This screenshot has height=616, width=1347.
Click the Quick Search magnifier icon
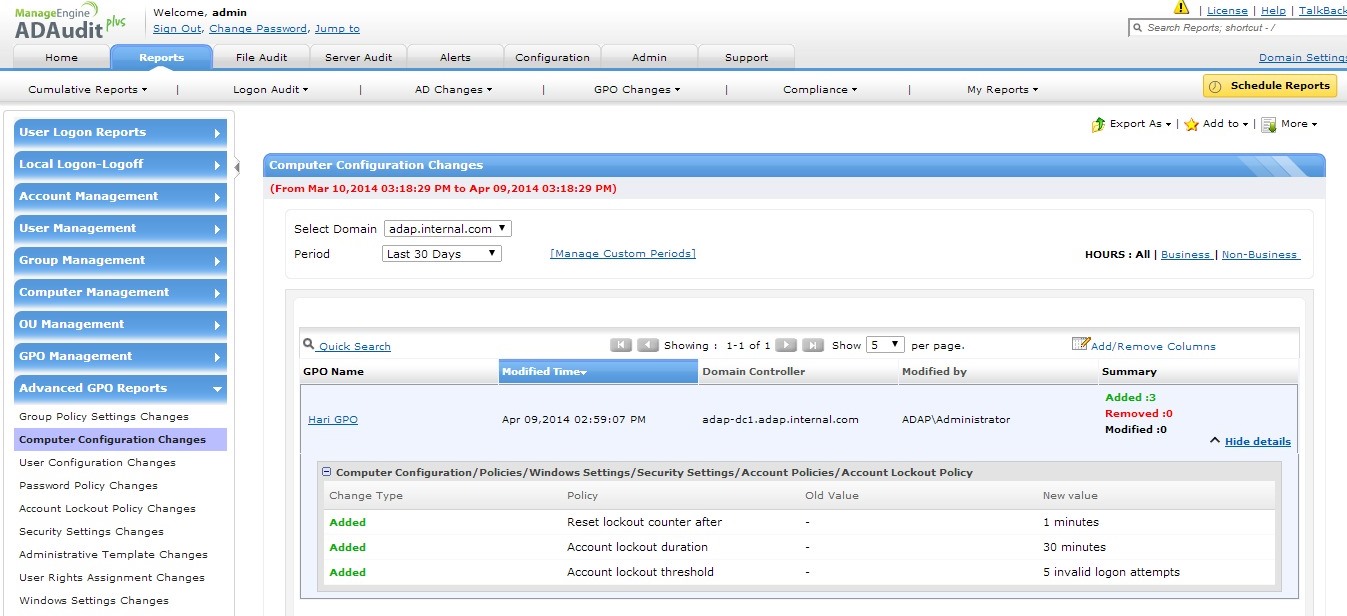(309, 345)
